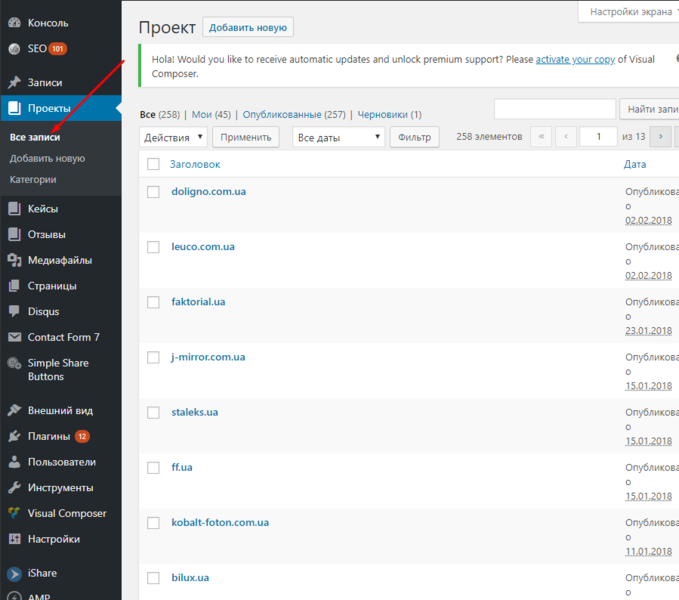Click the Консоль dashboard icon

14,23
